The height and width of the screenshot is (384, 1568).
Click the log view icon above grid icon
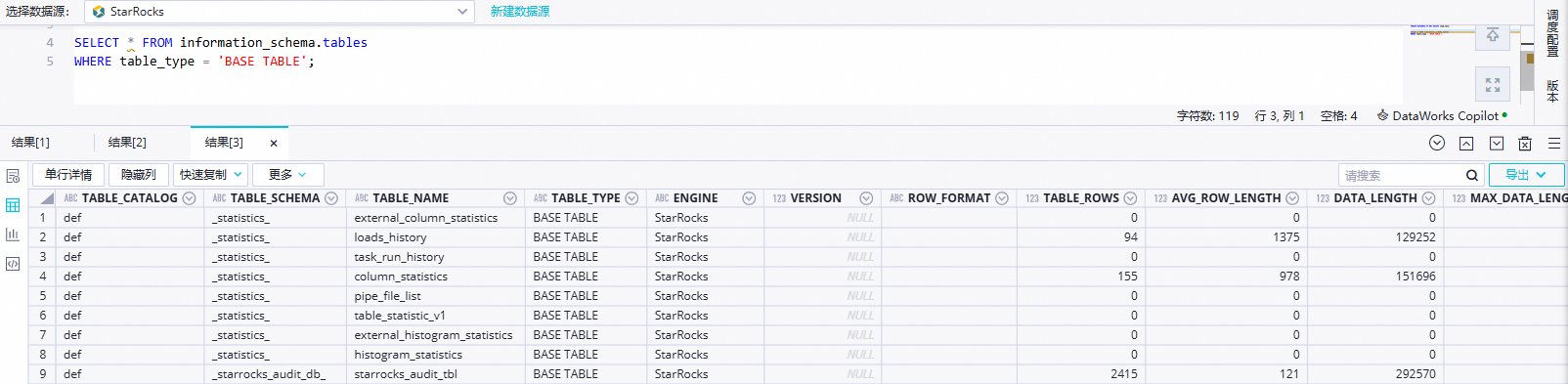[x=13, y=176]
